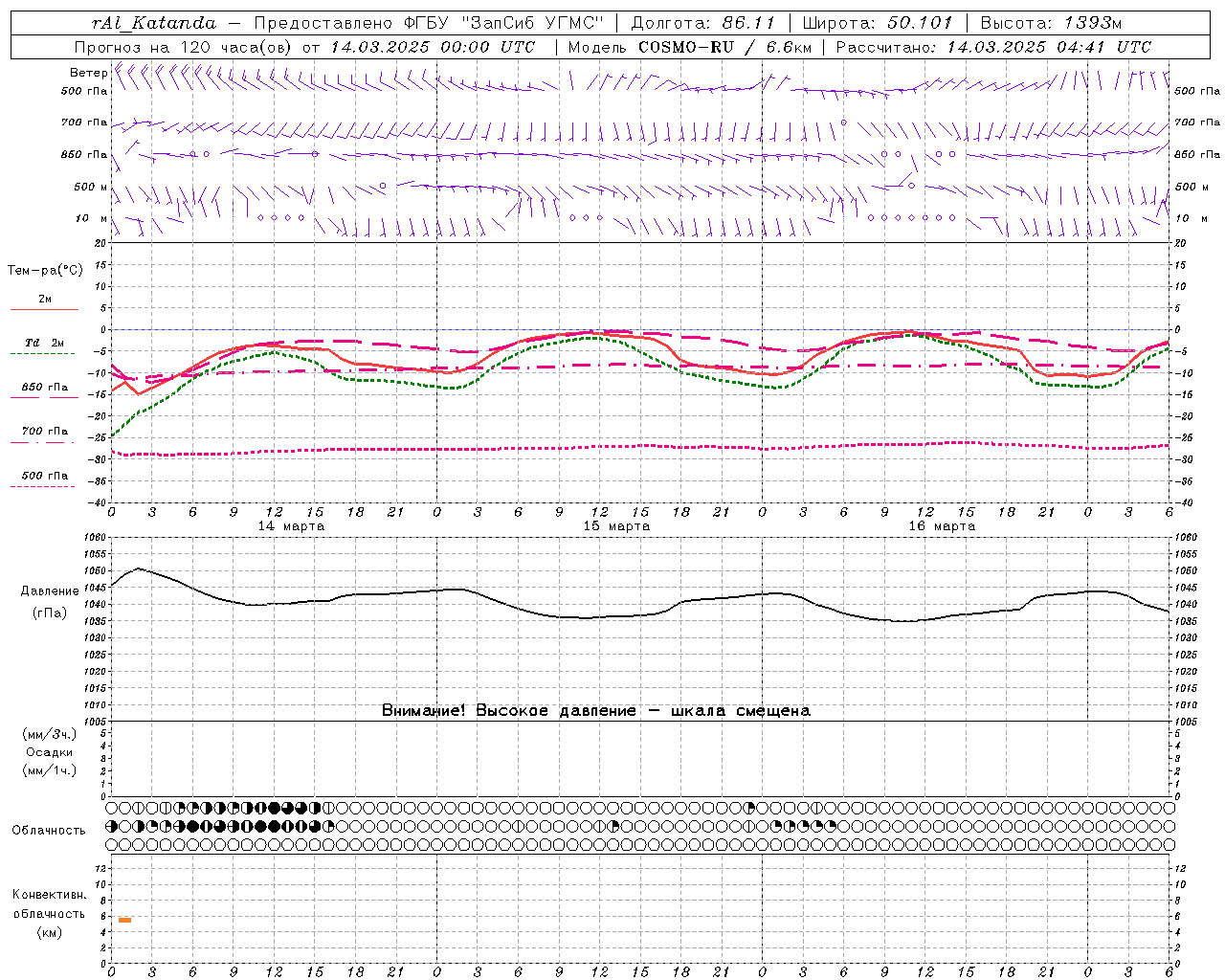The width and height of the screenshot is (1225, 980).
Task: Click the (мм/1ч.) precipitation unit label
Action: (50, 770)
